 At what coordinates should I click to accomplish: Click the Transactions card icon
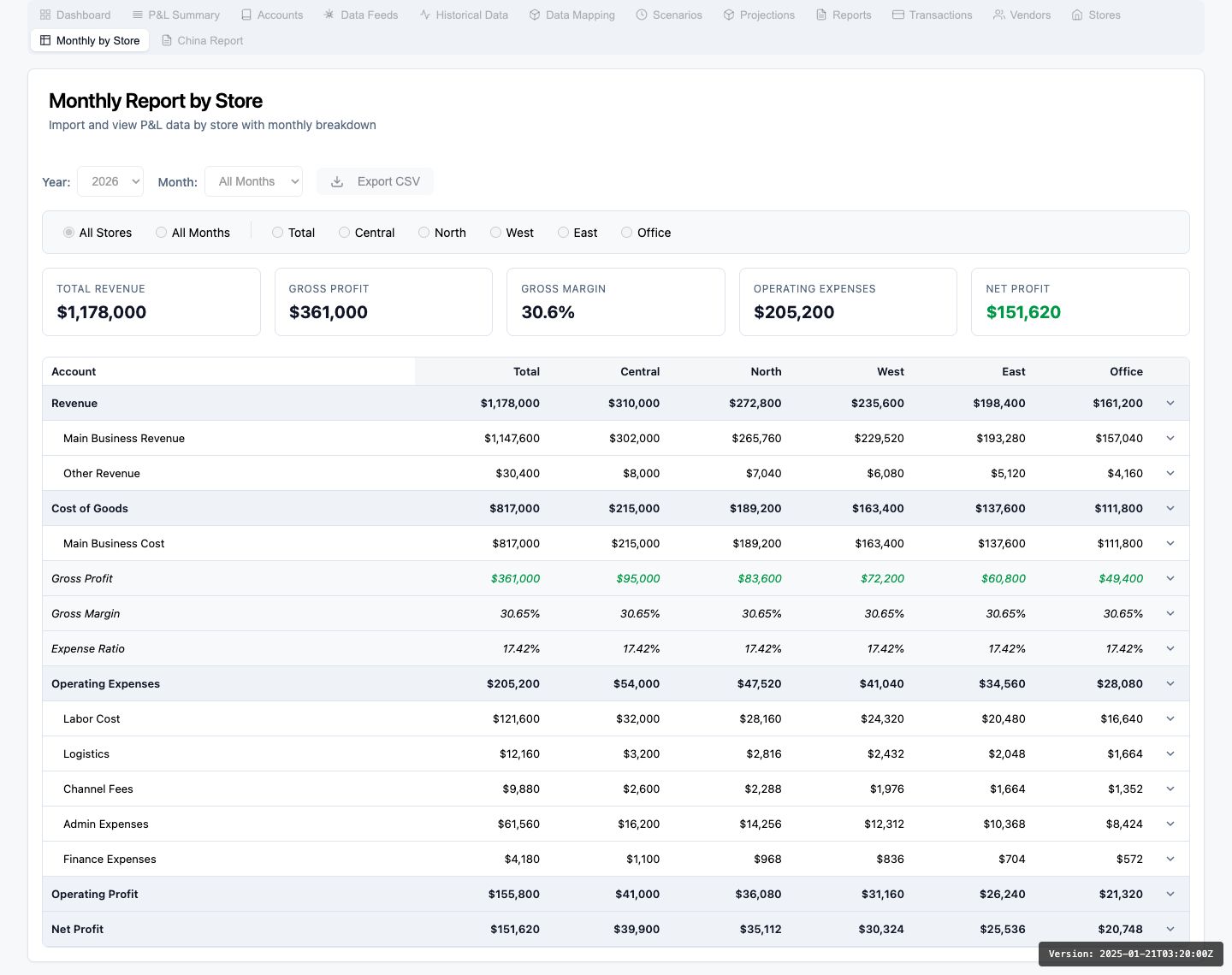point(898,15)
